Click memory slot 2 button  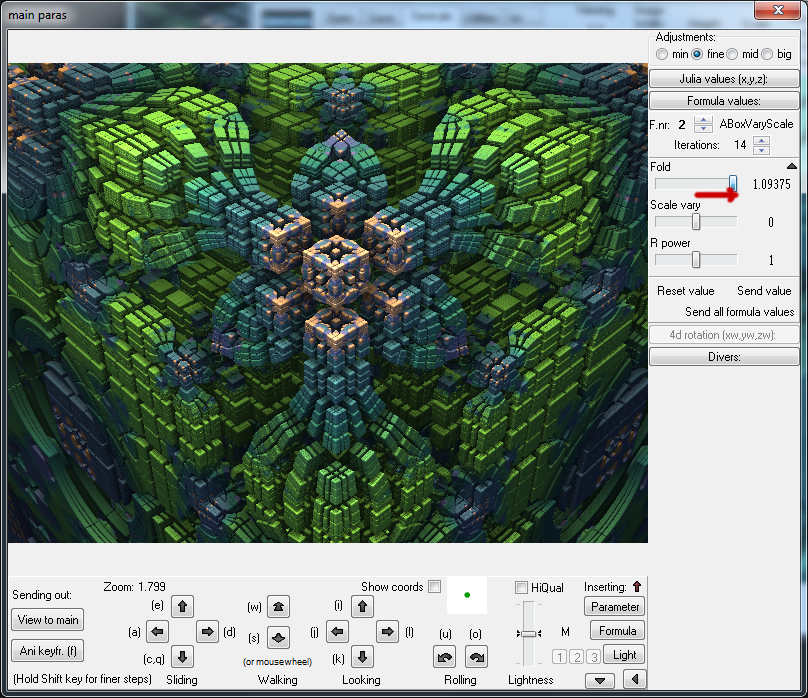(577, 657)
